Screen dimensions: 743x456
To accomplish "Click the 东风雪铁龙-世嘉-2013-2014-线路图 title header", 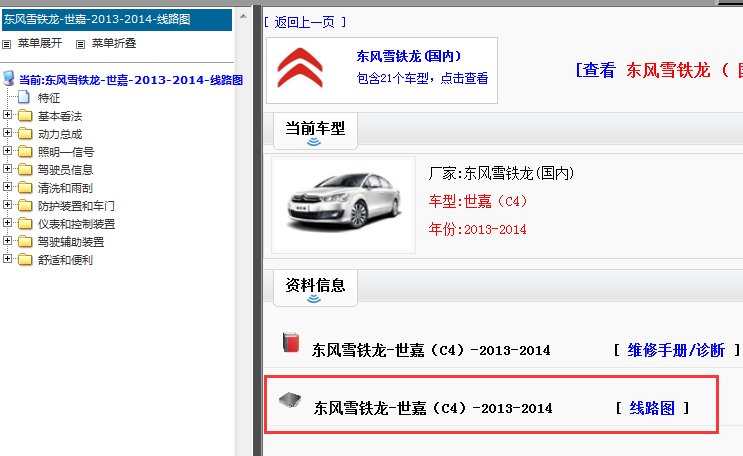I will point(117,19).
